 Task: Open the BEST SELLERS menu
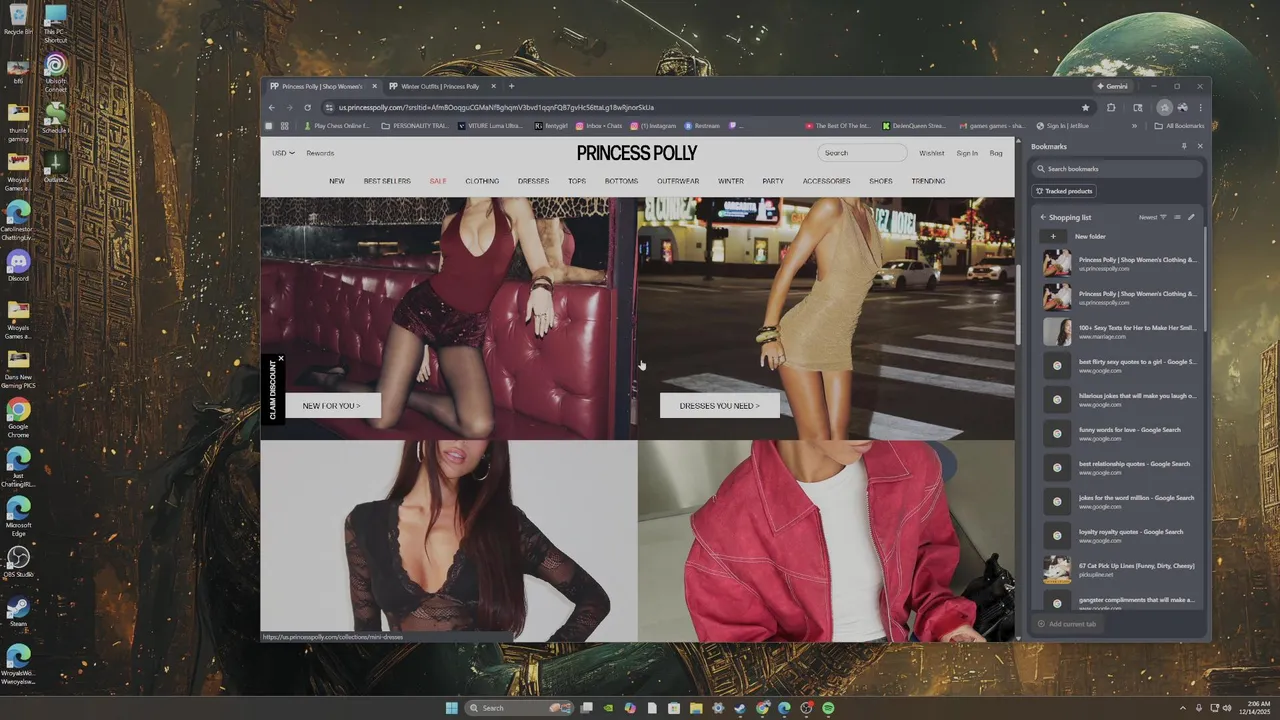click(x=387, y=181)
